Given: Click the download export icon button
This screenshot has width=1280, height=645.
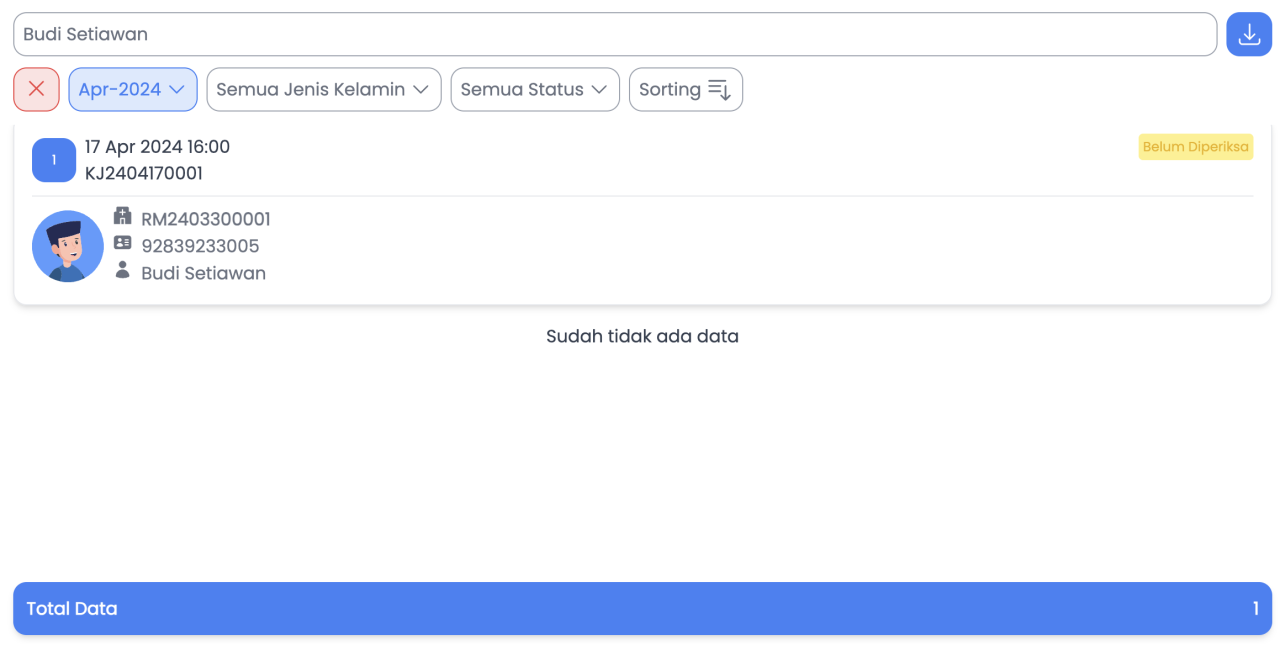Looking at the screenshot, I should tap(1249, 35).
